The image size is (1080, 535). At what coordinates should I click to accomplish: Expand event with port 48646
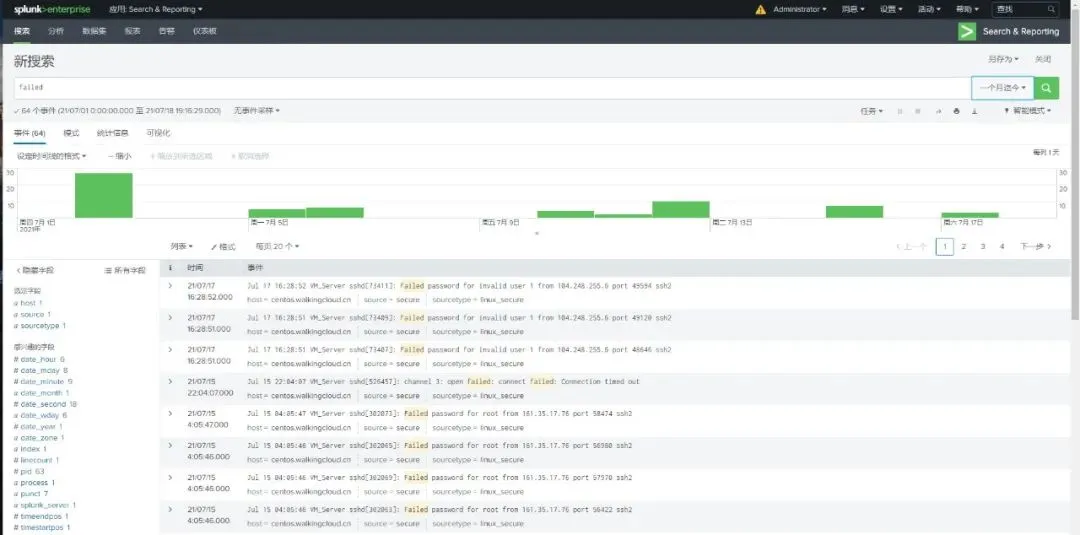click(170, 349)
